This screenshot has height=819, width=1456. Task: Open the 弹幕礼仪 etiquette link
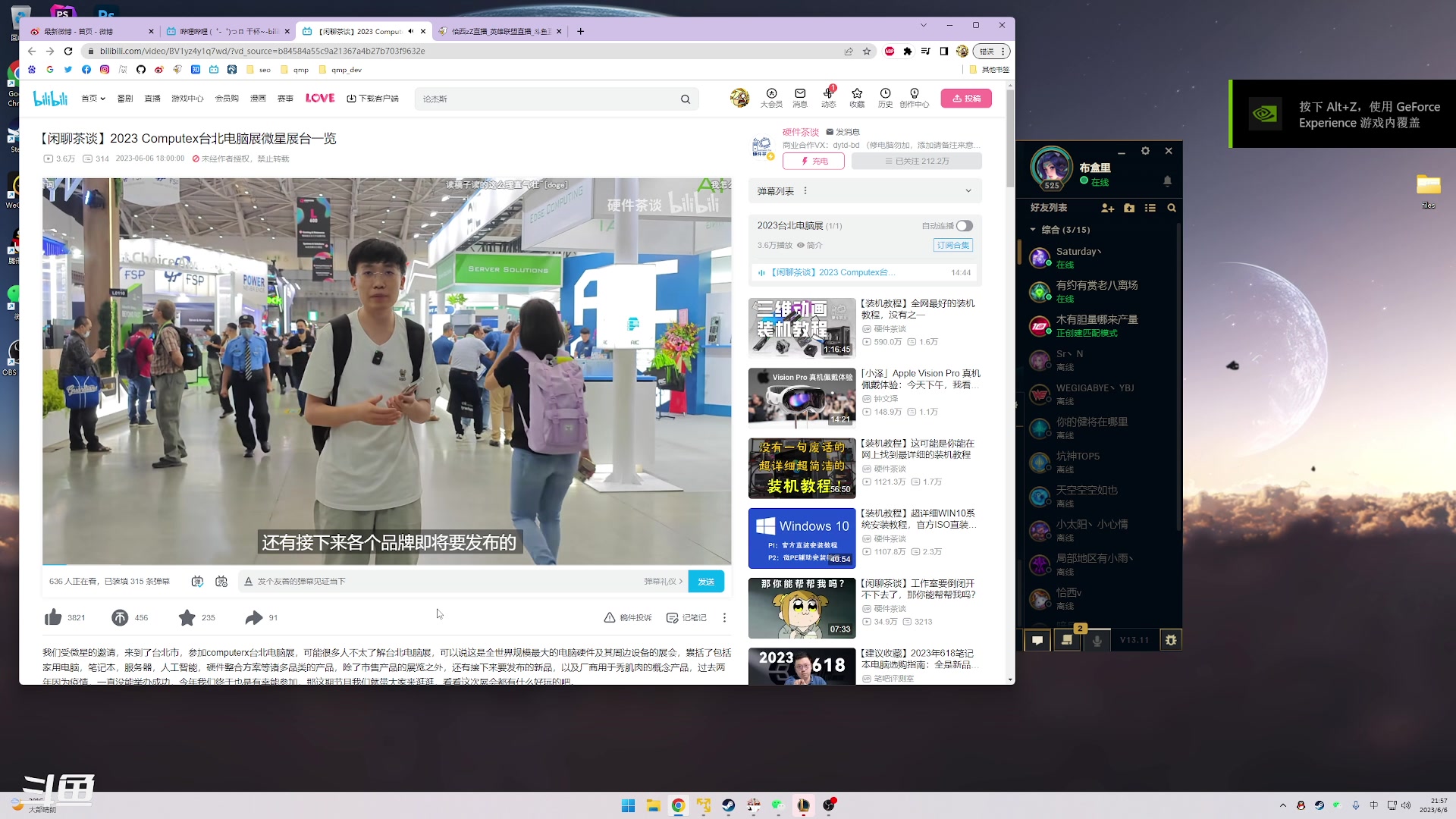[663, 581]
